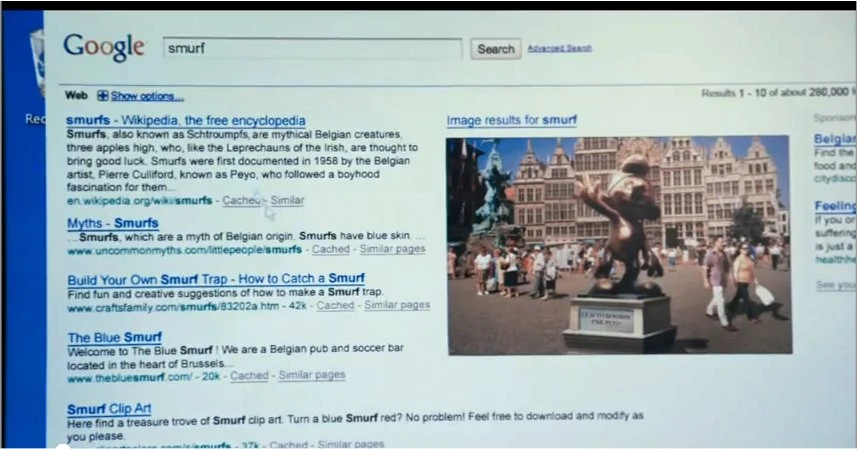Click www.uncommonmyths.com/littlepeople/smurfs URL text
The width and height of the screenshot is (857, 449).
185,250
